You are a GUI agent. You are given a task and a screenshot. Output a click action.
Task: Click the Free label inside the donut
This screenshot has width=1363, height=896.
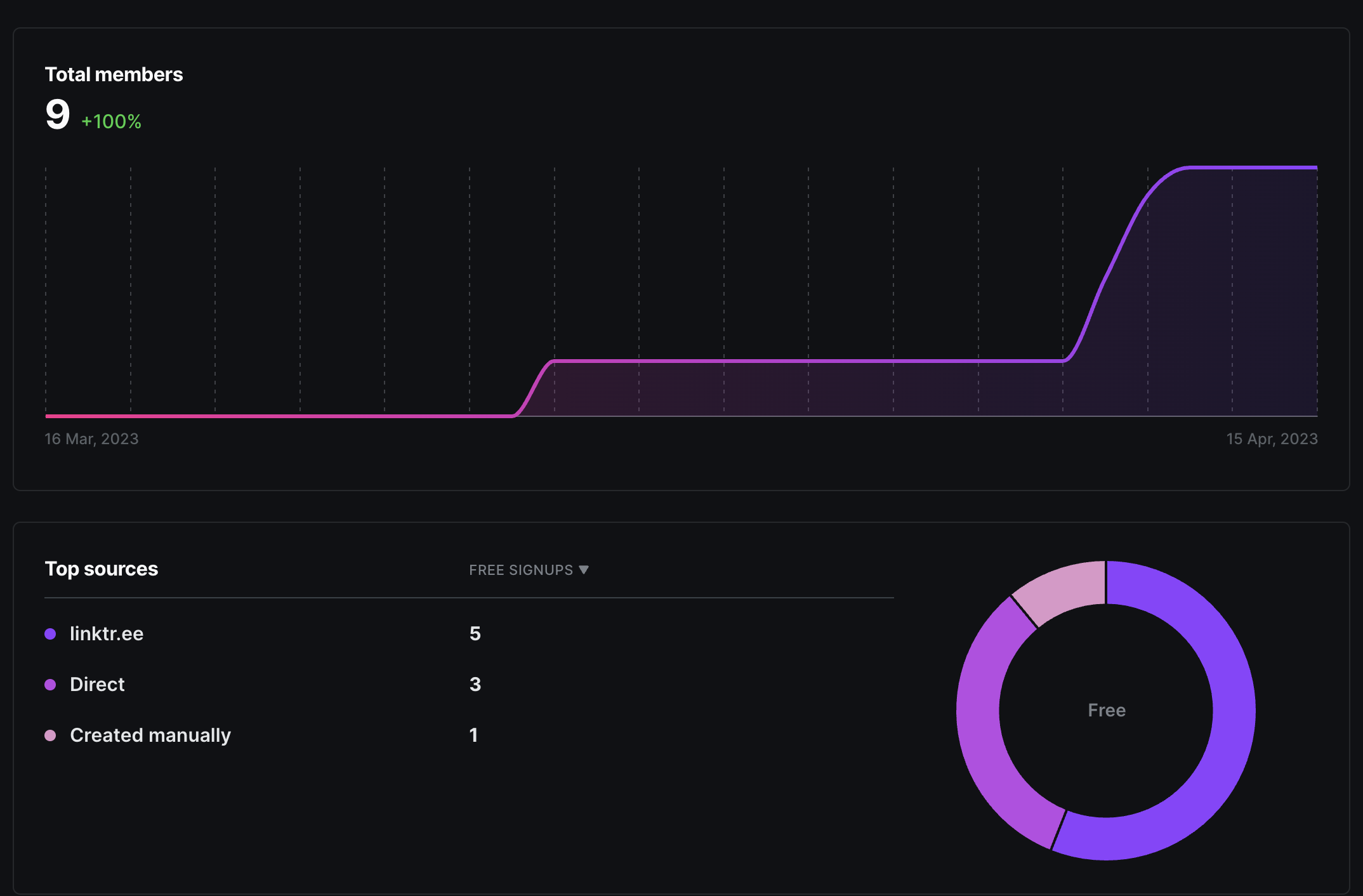[x=1107, y=710]
